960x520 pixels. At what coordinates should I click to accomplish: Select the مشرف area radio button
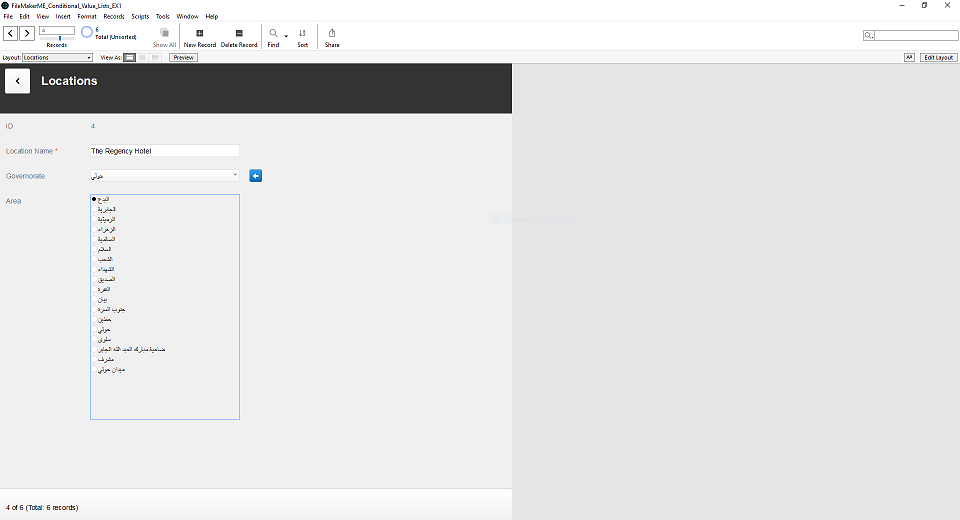[x=94, y=360]
